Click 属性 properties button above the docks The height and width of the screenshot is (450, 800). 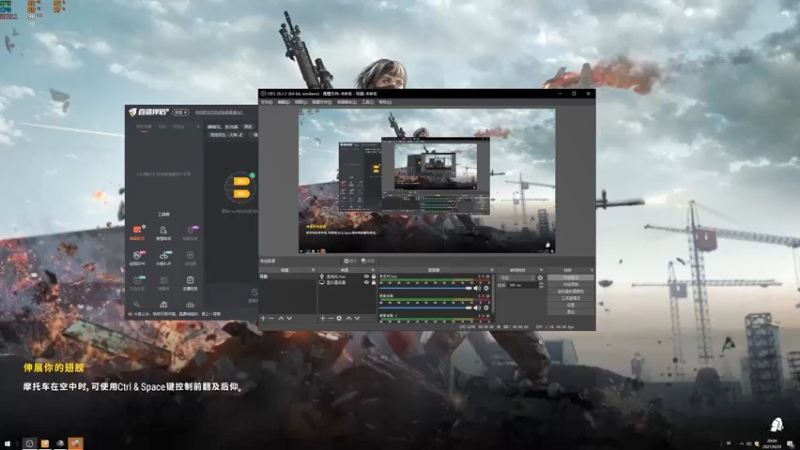pyautogui.click(x=351, y=261)
